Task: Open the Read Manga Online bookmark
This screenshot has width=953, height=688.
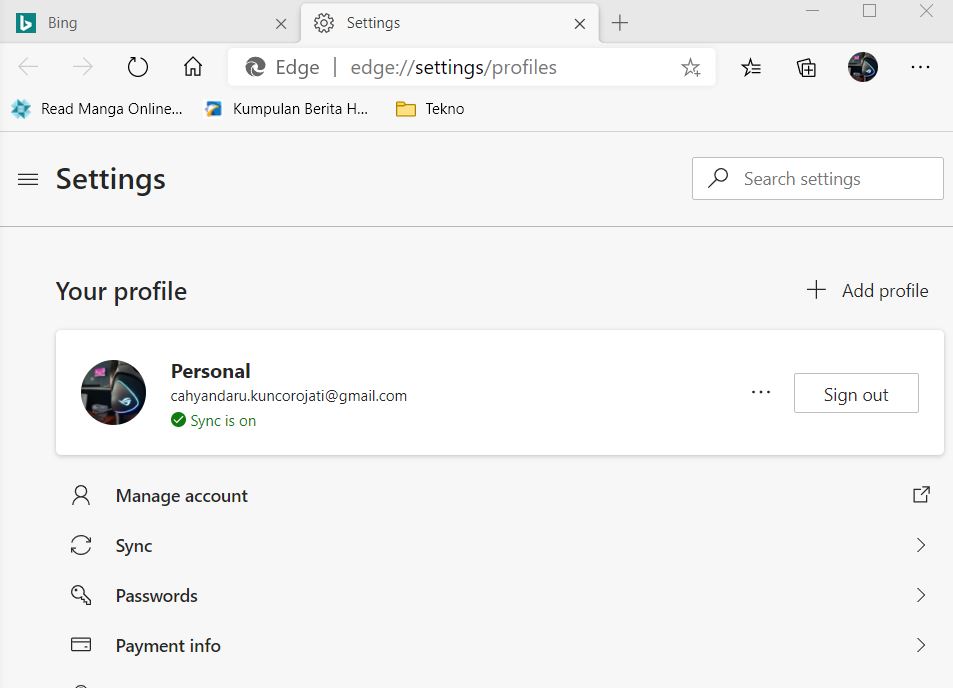Action: [x=95, y=108]
